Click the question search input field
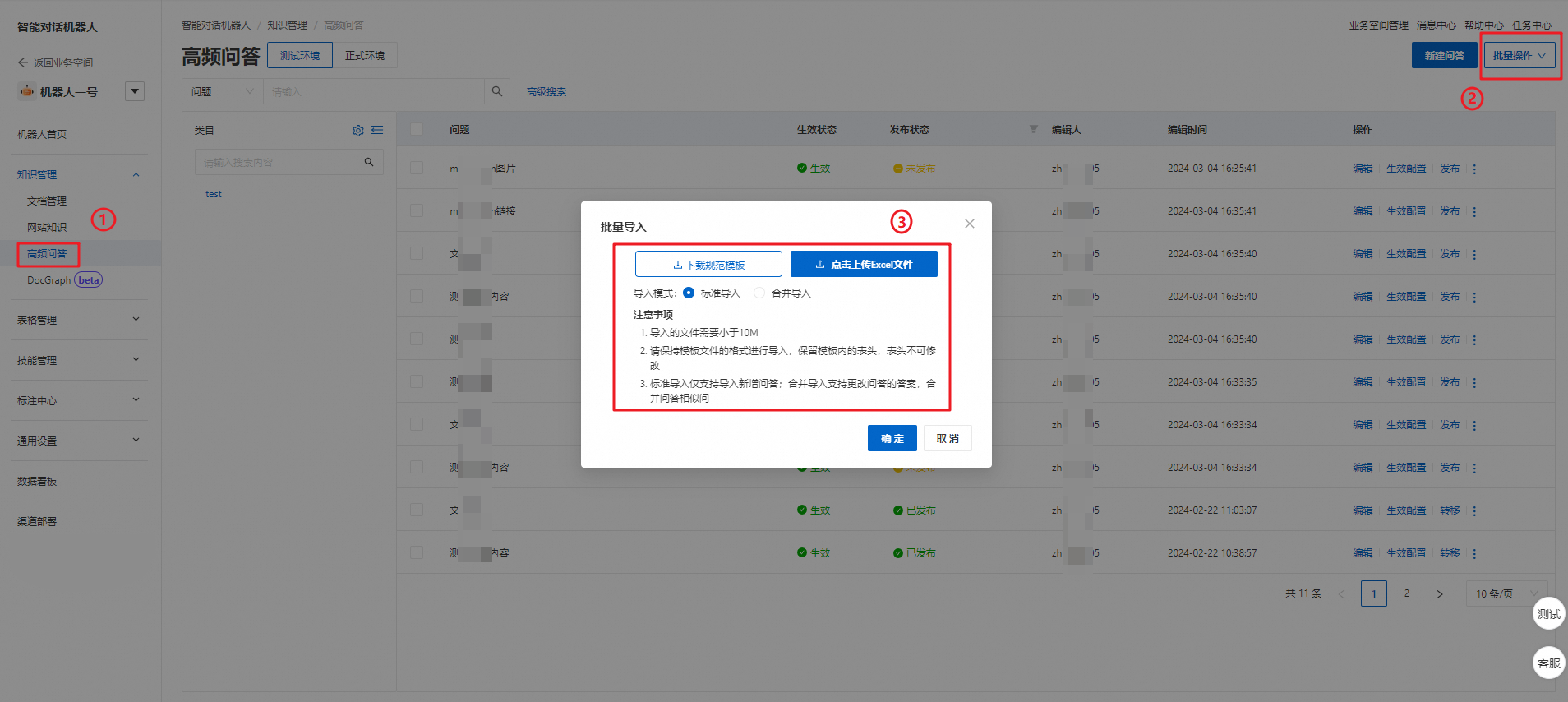 tap(374, 91)
